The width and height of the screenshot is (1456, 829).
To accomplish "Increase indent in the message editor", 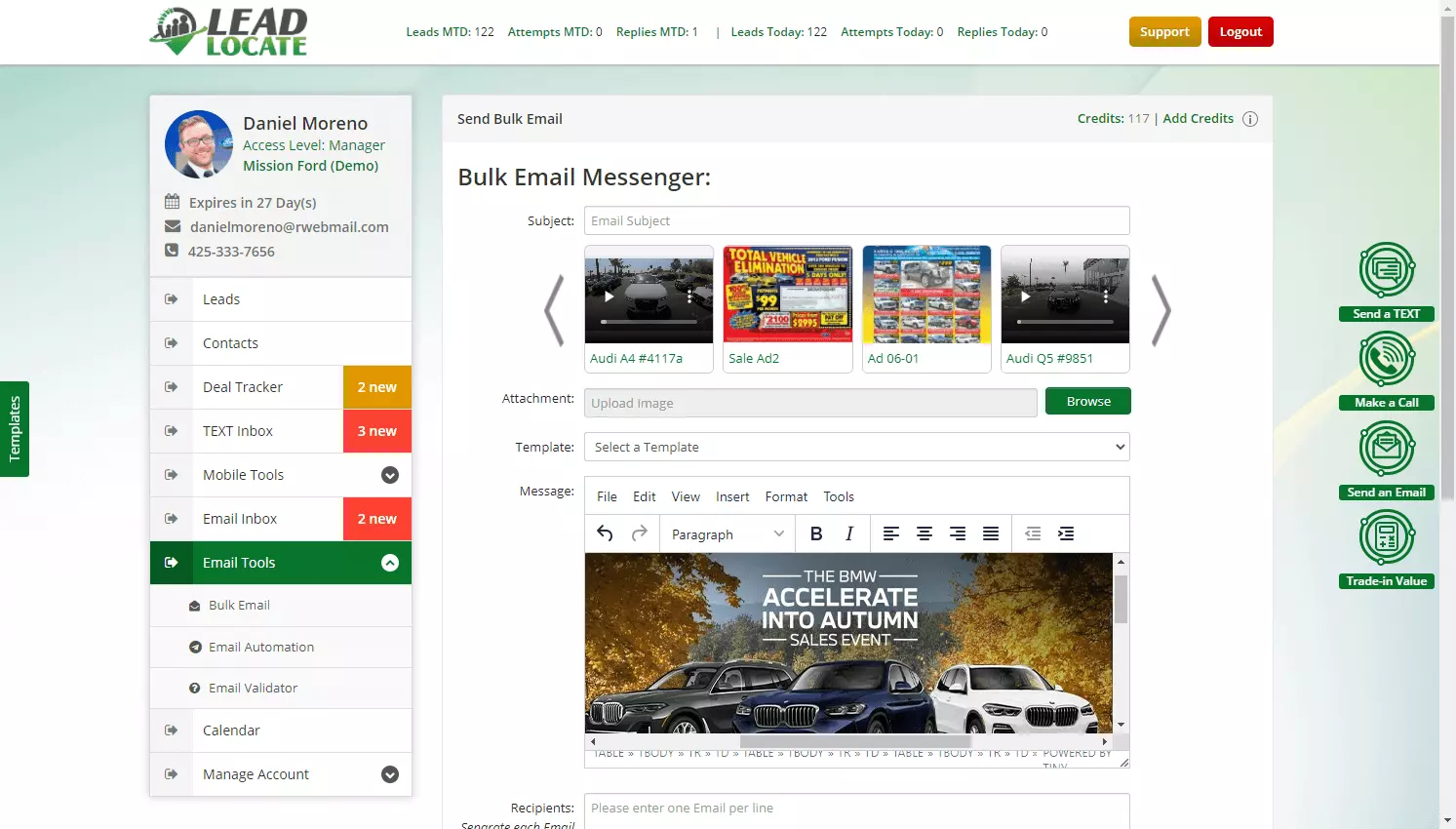I will click(1066, 533).
